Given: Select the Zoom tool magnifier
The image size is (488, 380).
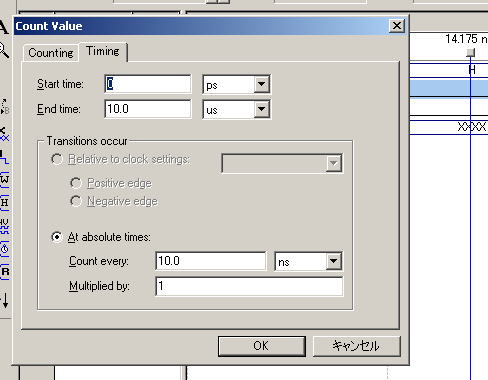Looking at the screenshot, I should click(x=3, y=51).
